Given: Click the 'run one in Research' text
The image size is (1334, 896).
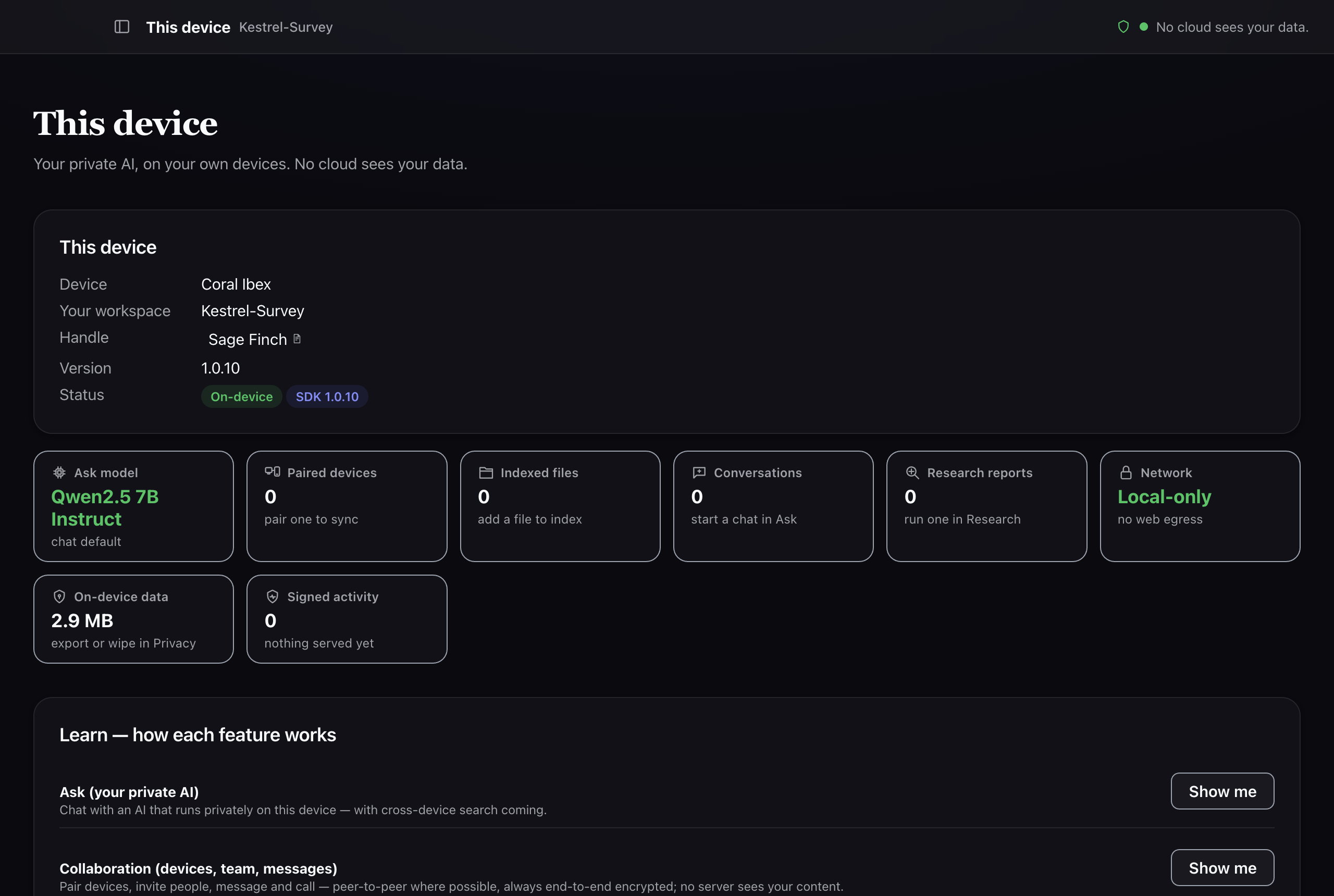Looking at the screenshot, I should [x=962, y=519].
